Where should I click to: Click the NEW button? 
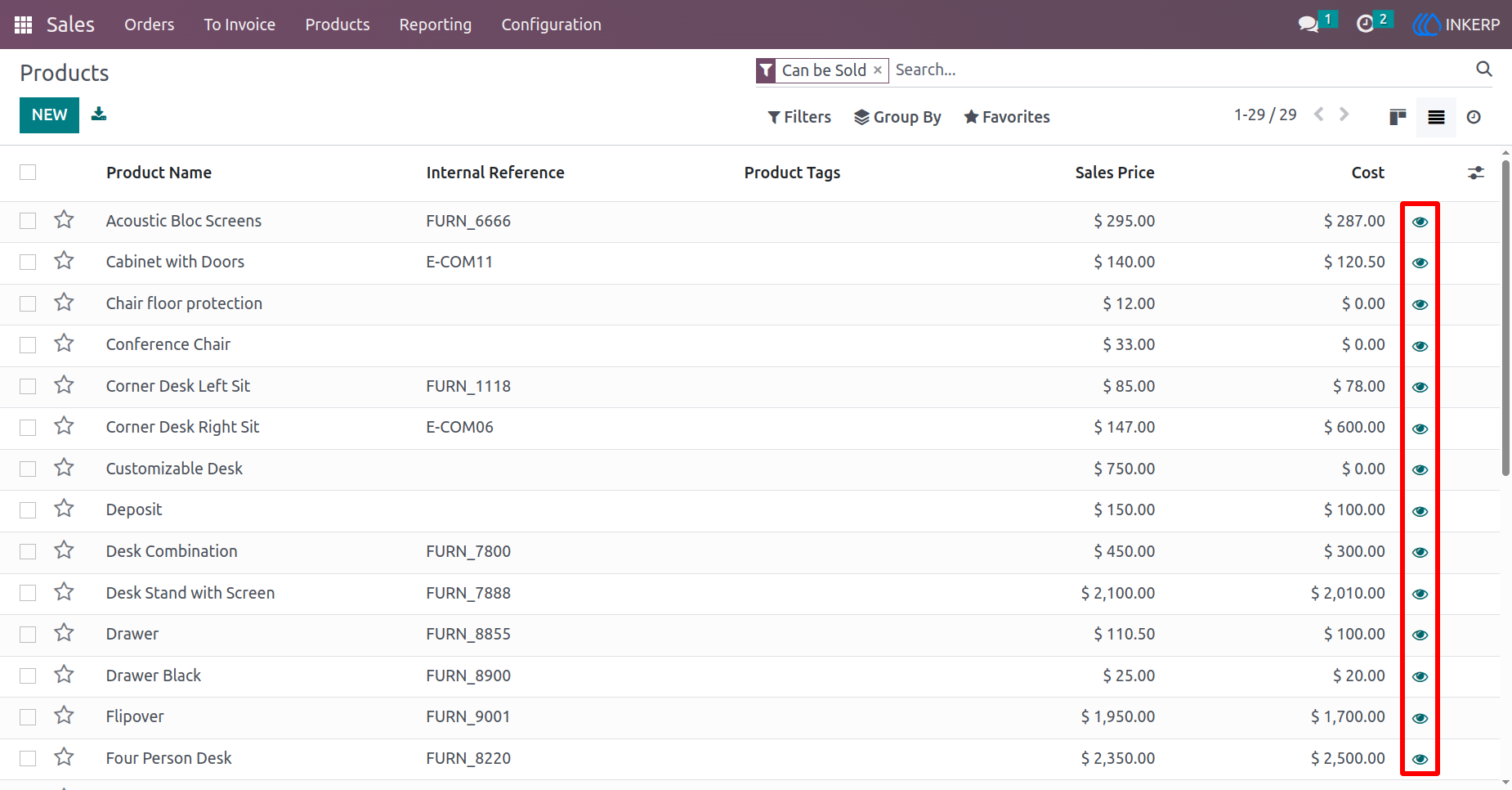pos(49,115)
